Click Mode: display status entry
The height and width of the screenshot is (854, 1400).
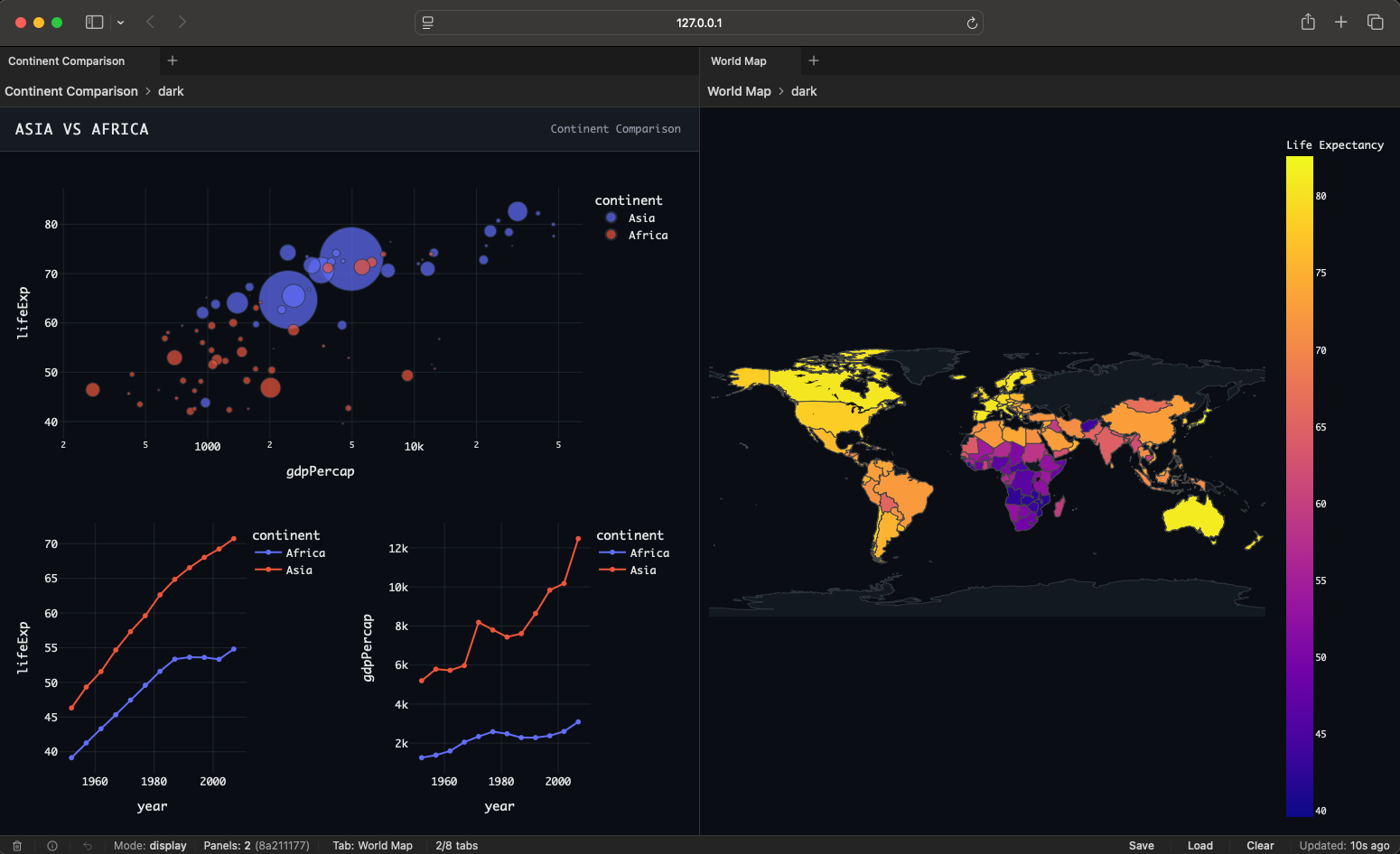click(150, 846)
